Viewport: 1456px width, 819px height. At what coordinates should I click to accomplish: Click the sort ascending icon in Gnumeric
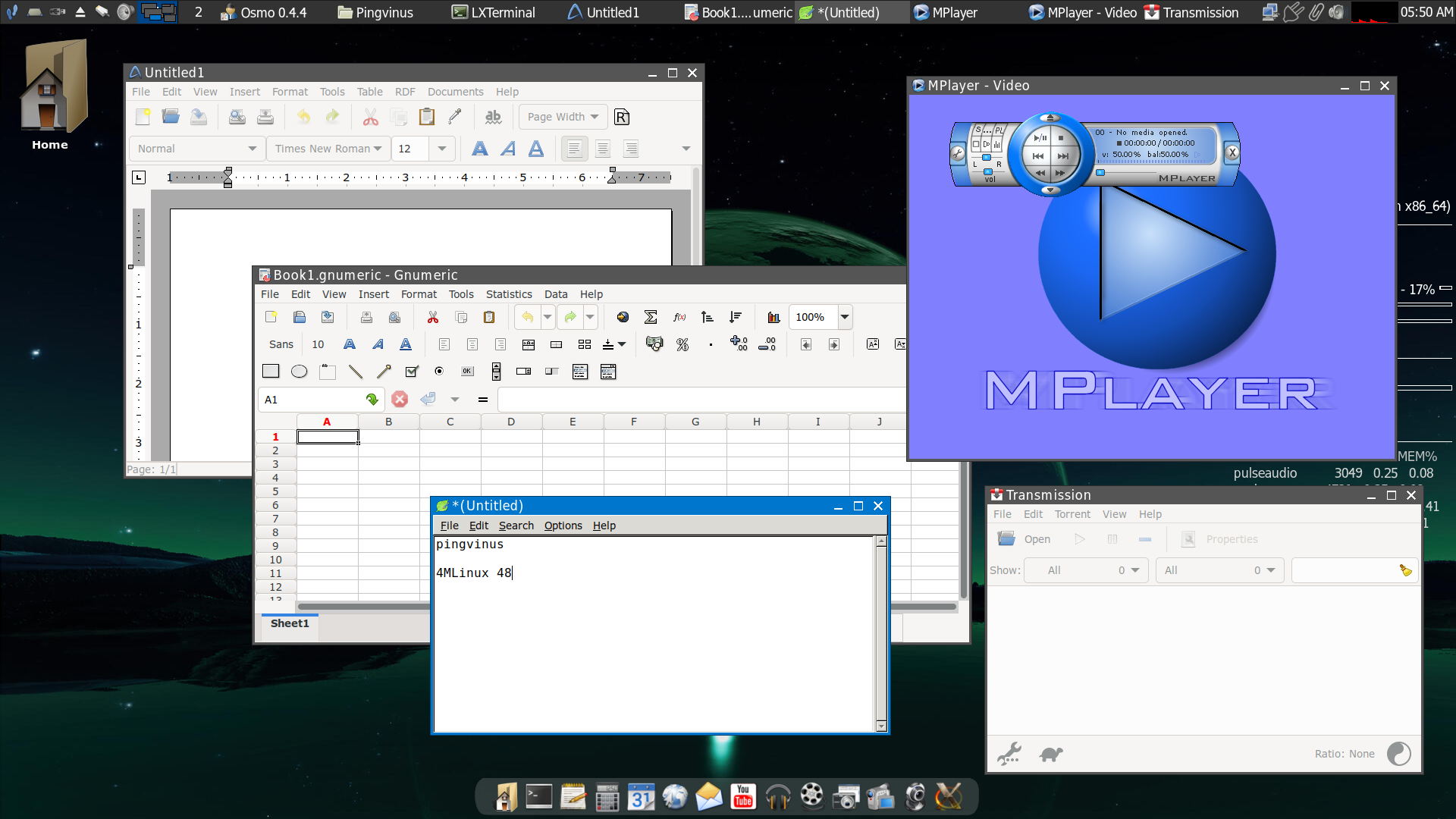click(707, 317)
